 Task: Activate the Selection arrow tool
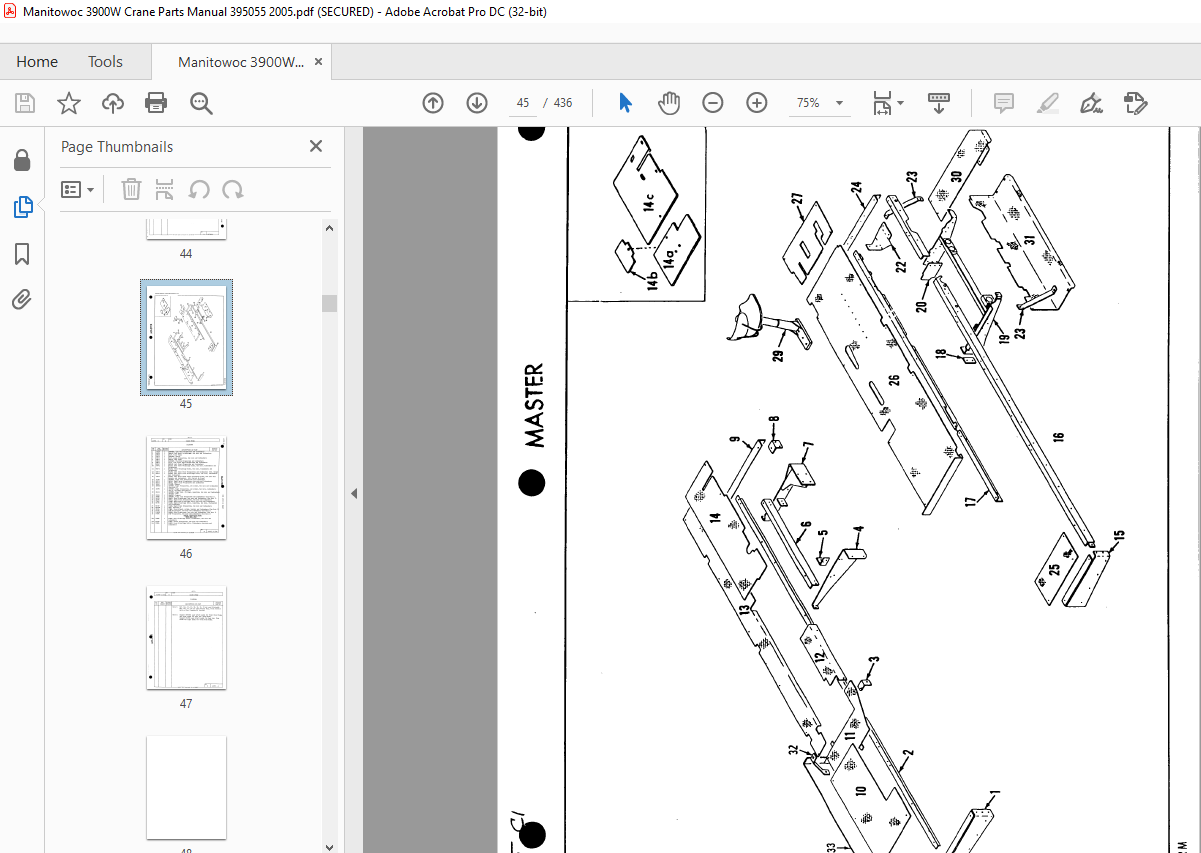click(x=626, y=103)
